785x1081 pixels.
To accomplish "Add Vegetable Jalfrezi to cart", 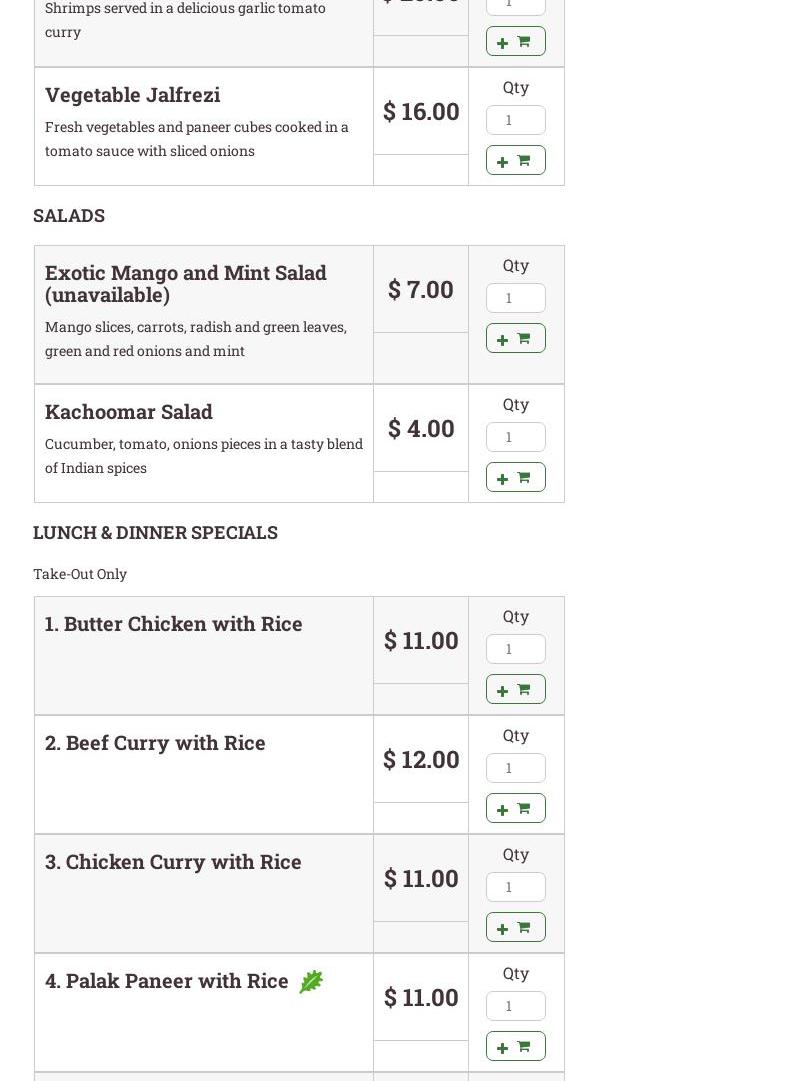I will pyautogui.click(x=515, y=160).
